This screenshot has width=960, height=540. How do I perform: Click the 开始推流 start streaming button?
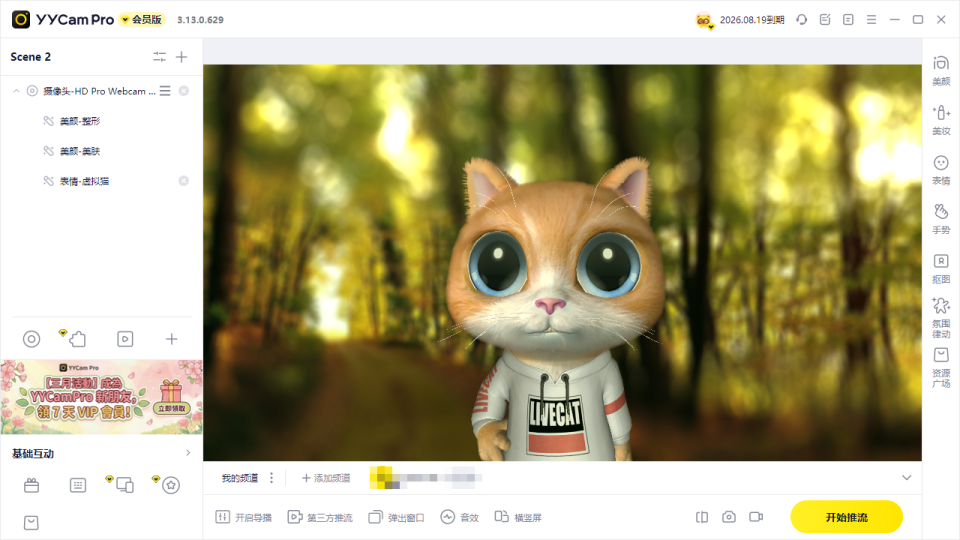(846, 517)
